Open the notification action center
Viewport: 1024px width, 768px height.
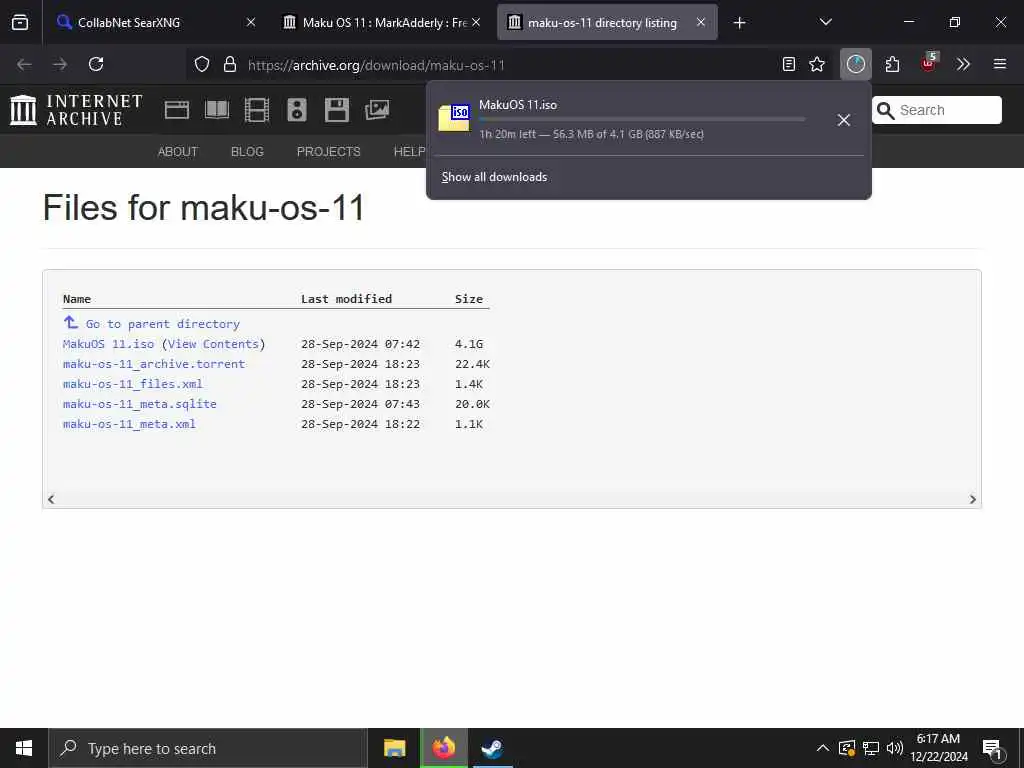[x=992, y=749]
